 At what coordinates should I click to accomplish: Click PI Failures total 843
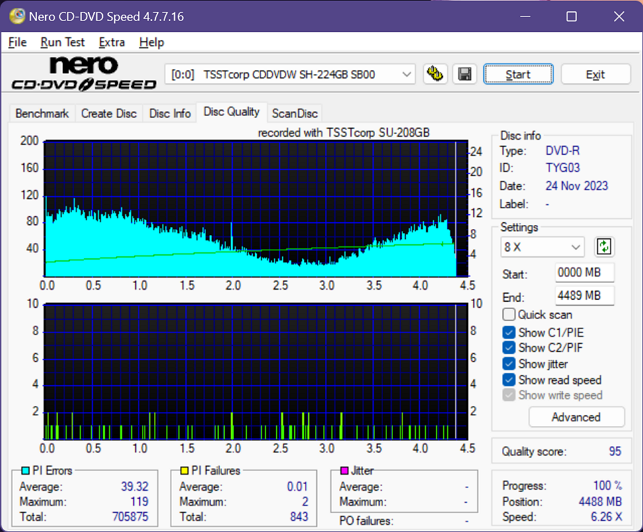(x=299, y=516)
